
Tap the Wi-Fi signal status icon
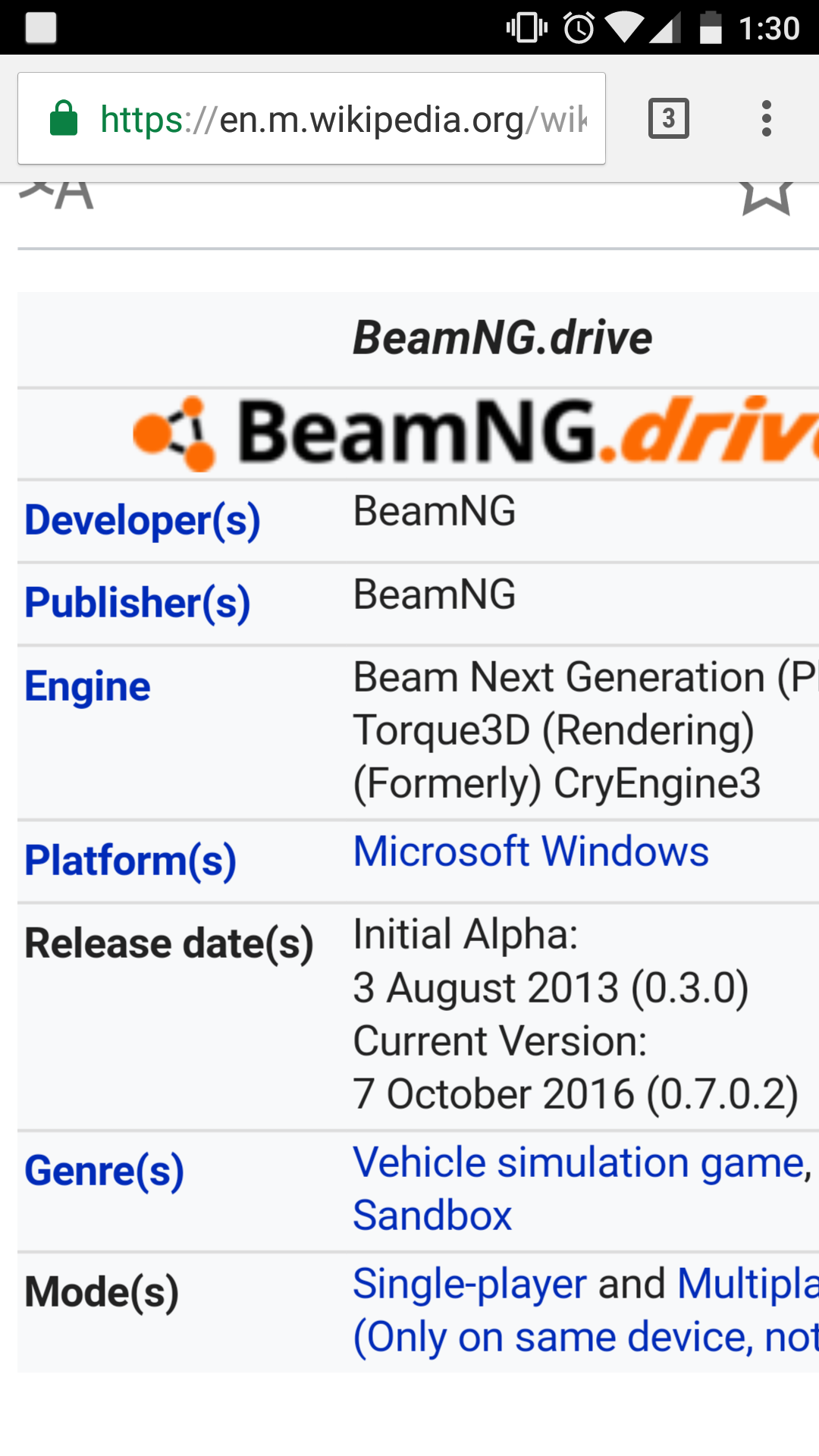[x=623, y=28]
